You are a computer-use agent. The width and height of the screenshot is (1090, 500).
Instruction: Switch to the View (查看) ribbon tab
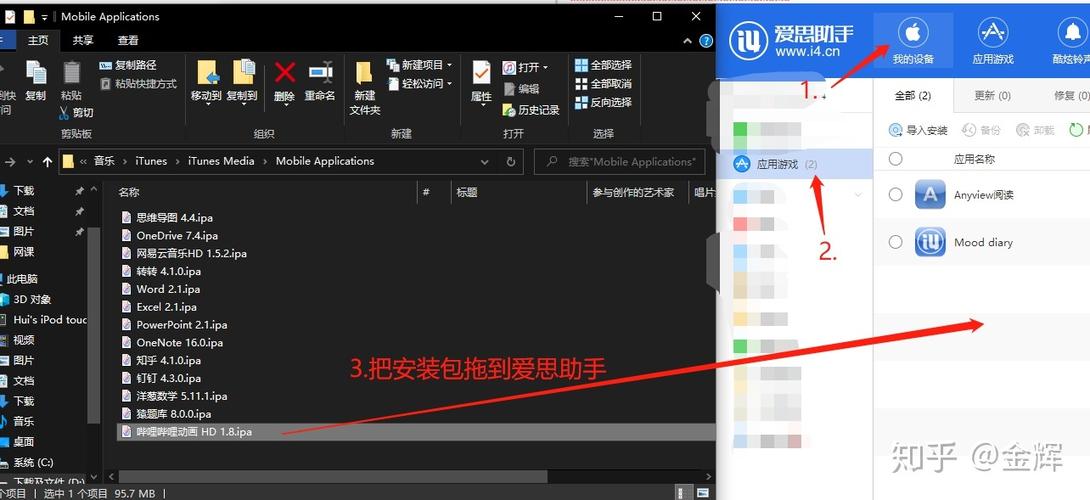pyautogui.click(x=128, y=40)
